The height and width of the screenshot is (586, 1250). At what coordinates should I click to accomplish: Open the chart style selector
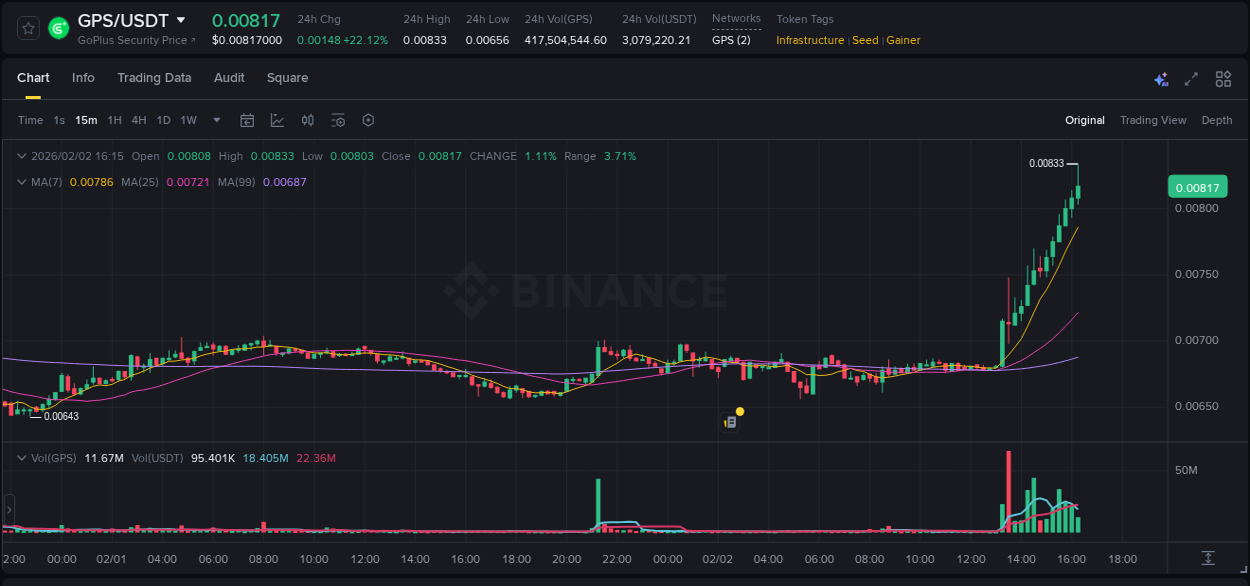click(x=277, y=120)
